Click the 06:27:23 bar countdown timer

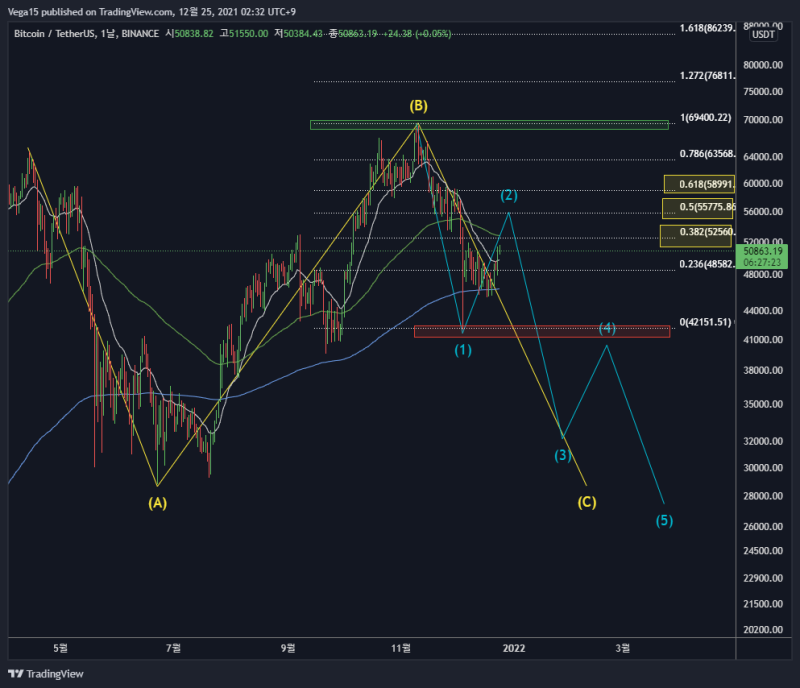point(762,262)
